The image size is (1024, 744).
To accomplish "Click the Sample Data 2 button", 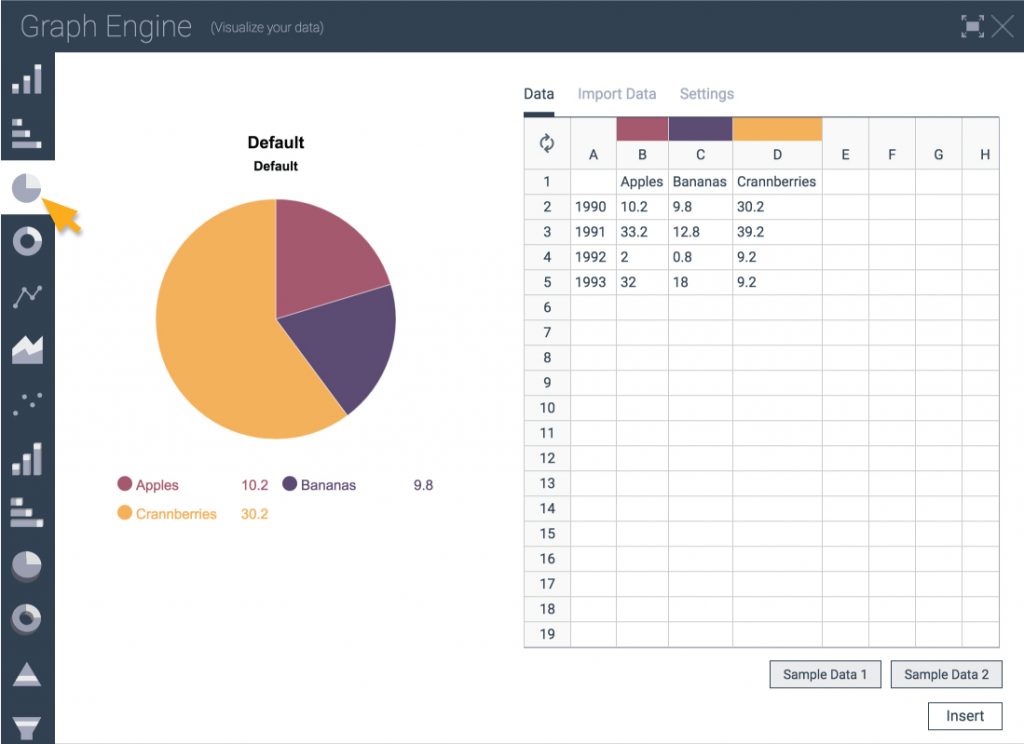I will pos(946,674).
